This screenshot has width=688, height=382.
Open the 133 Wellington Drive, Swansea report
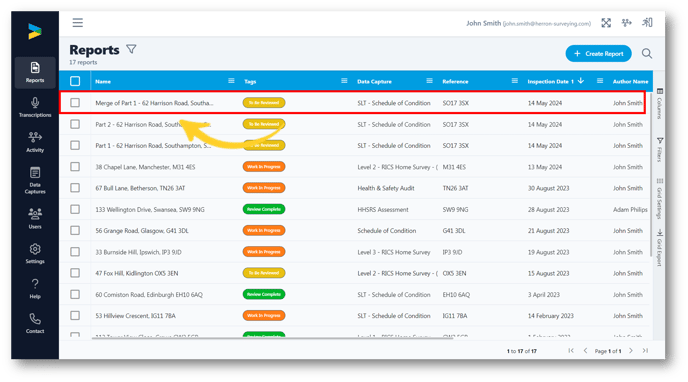(x=150, y=210)
